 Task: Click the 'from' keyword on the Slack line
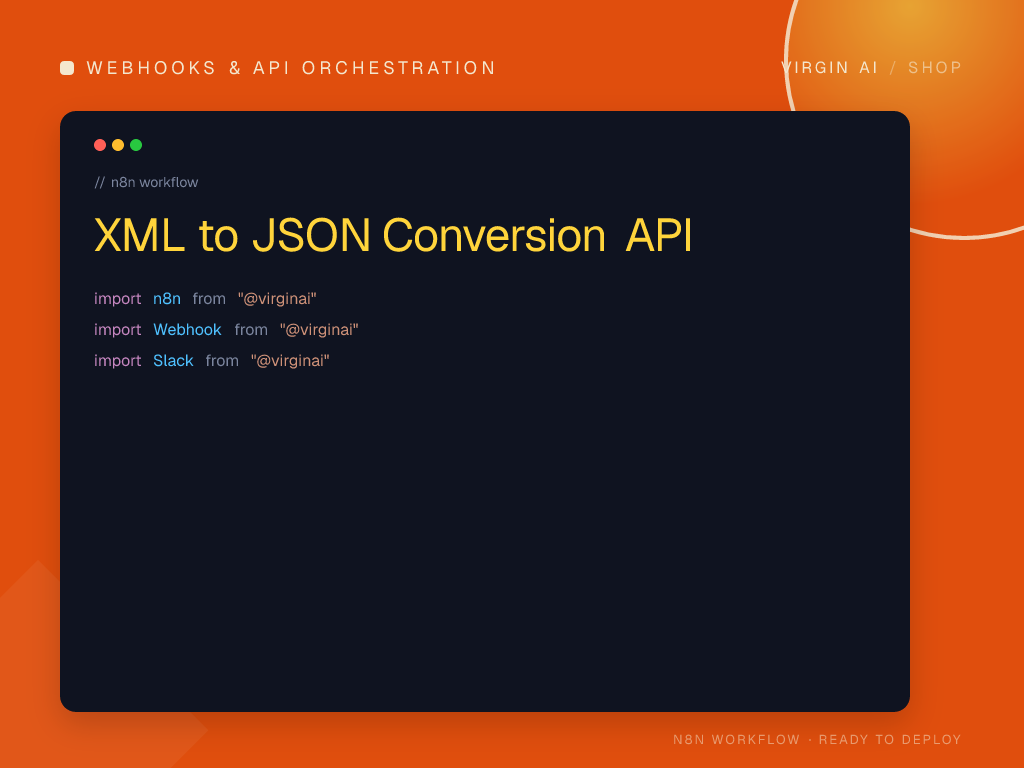click(222, 360)
